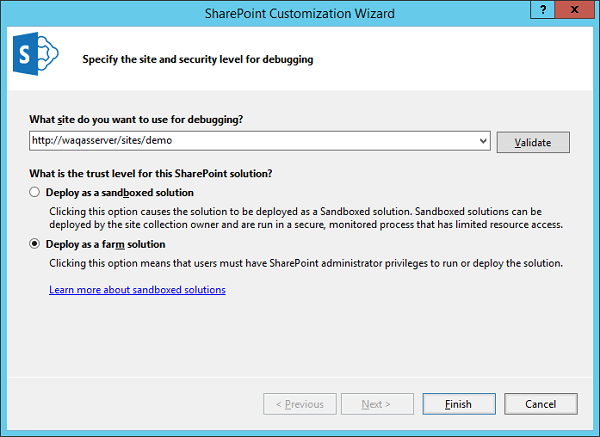Open Learn more about sandboxed solutions link
600x437 pixels.
point(137,290)
